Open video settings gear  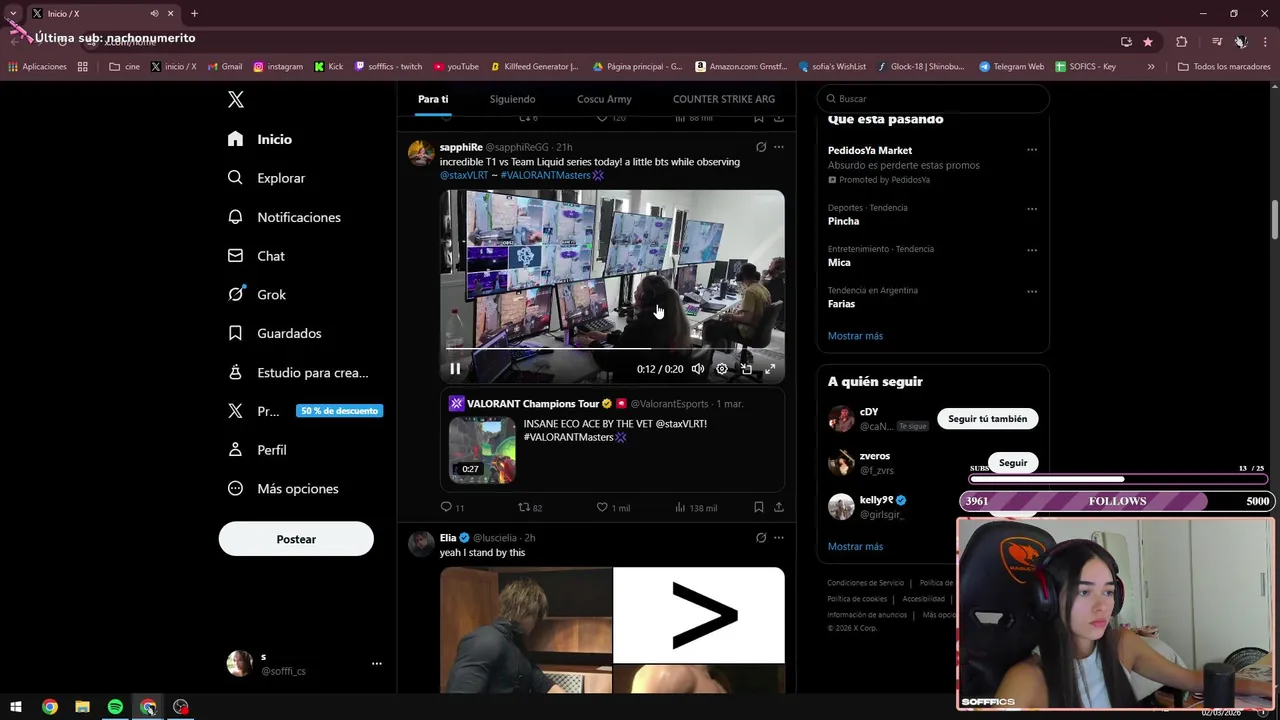pyautogui.click(x=722, y=369)
